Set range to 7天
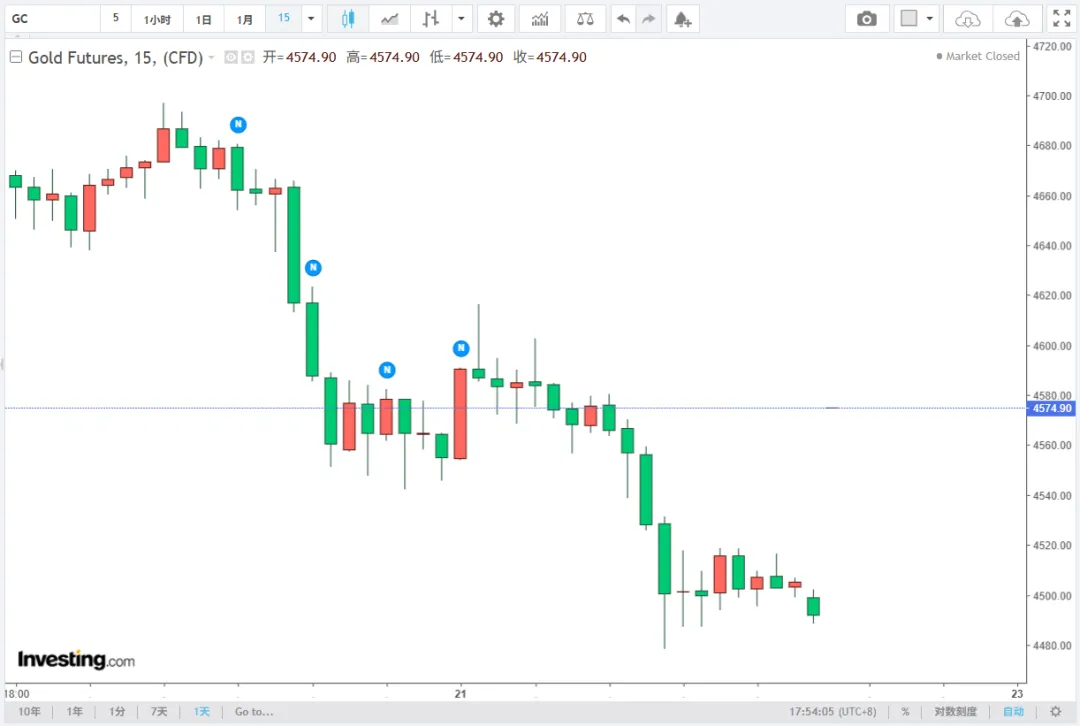The width and height of the screenshot is (1080, 726). [159, 712]
